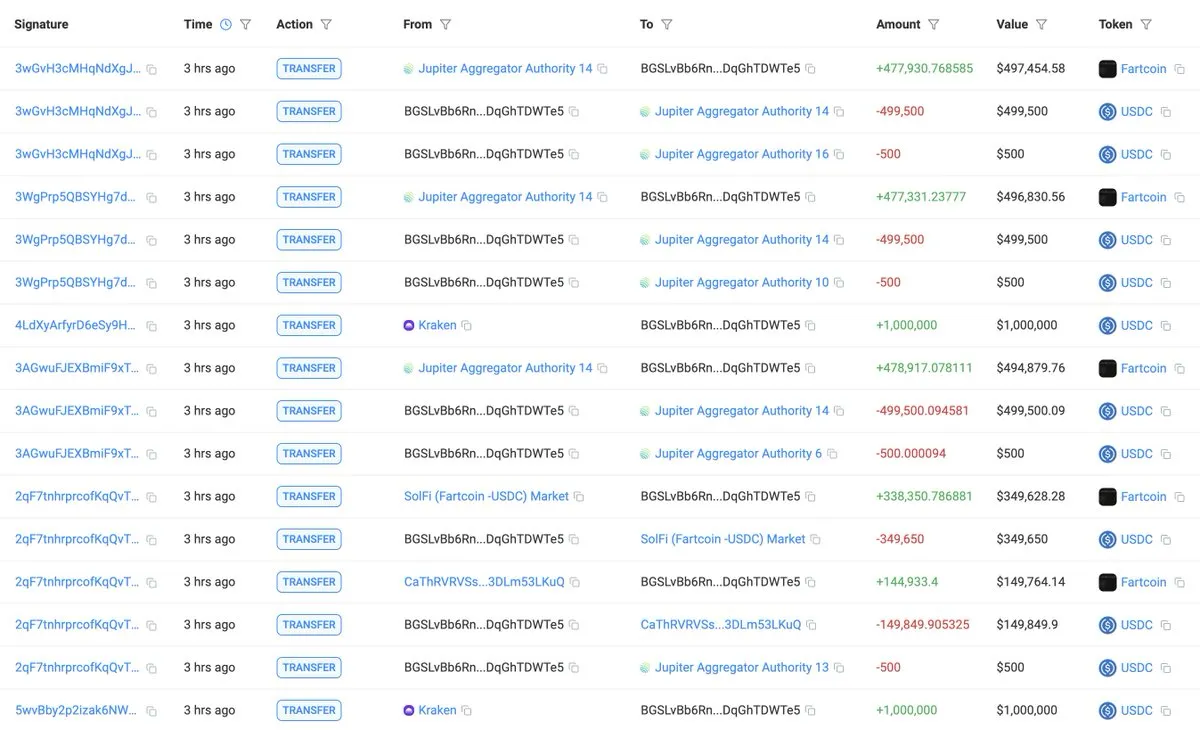Click Fartcoin token icon in $349,628.28 row
The height and width of the screenshot is (730, 1200).
pyautogui.click(x=1108, y=496)
